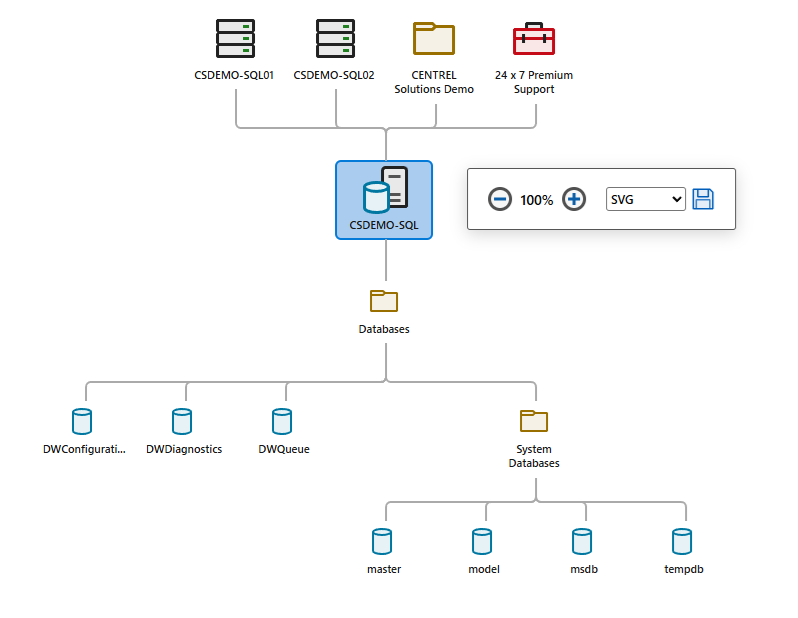798x618 pixels.
Task: Click the 100% zoom level text
Action: [x=536, y=200]
